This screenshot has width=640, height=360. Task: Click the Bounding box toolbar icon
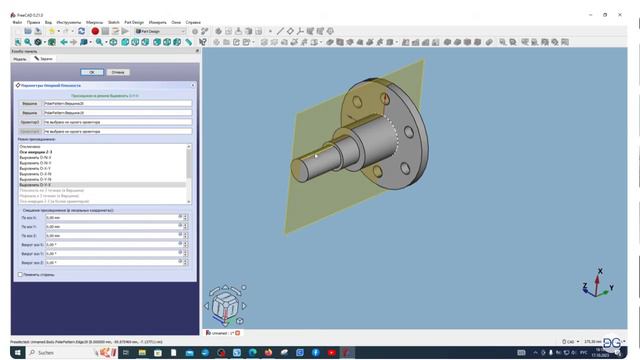pyautogui.click(x=52, y=42)
